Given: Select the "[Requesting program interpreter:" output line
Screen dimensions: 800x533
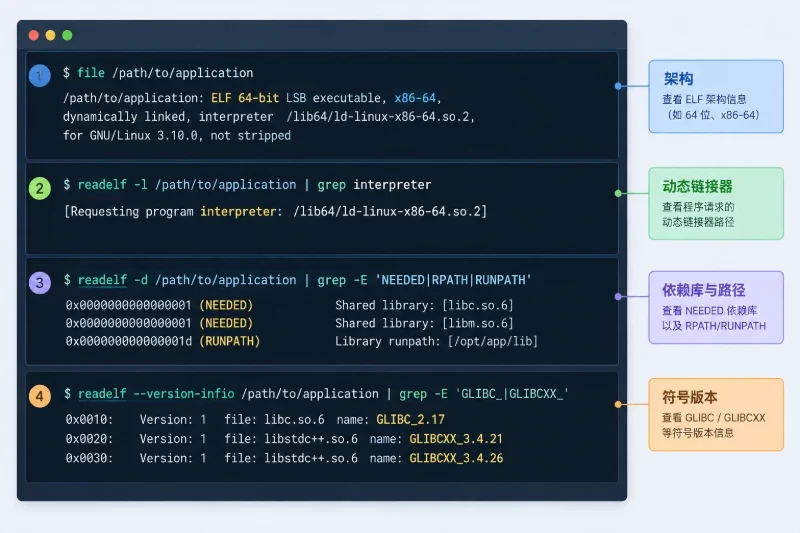Looking at the screenshot, I should (x=276, y=211).
